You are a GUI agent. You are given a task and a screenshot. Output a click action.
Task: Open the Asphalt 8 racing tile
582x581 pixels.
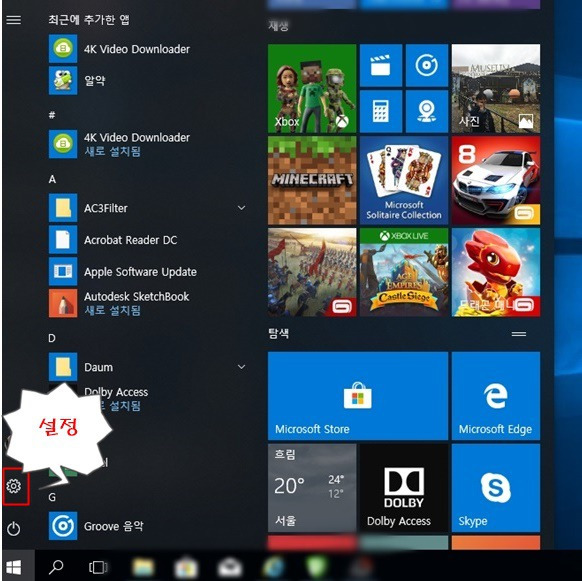[x=496, y=180]
